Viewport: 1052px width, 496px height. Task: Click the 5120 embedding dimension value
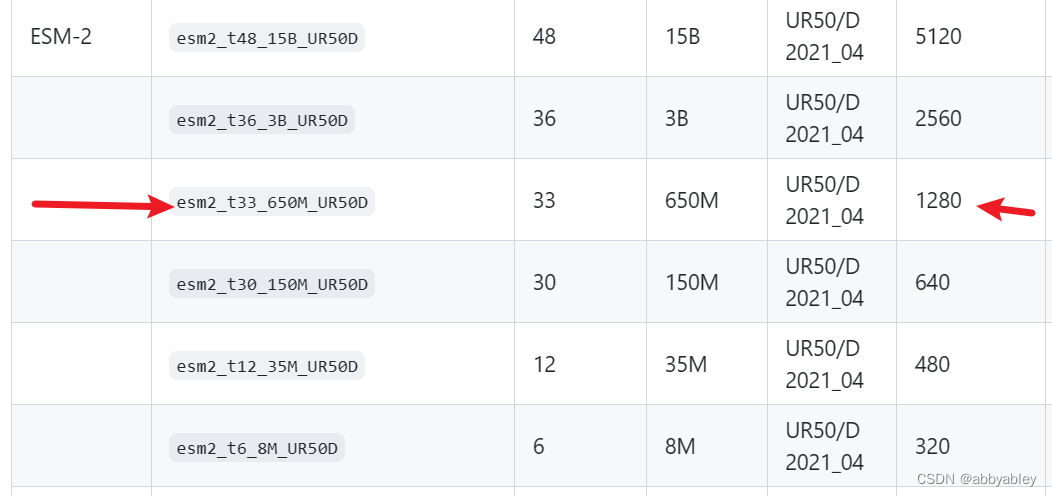click(x=938, y=36)
